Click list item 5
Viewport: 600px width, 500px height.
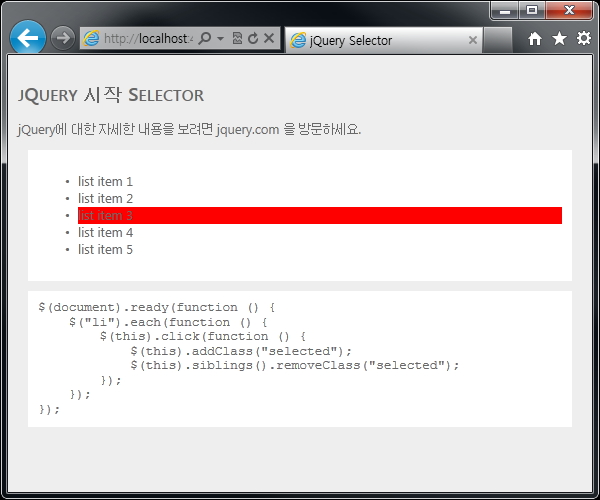pos(105,249)
